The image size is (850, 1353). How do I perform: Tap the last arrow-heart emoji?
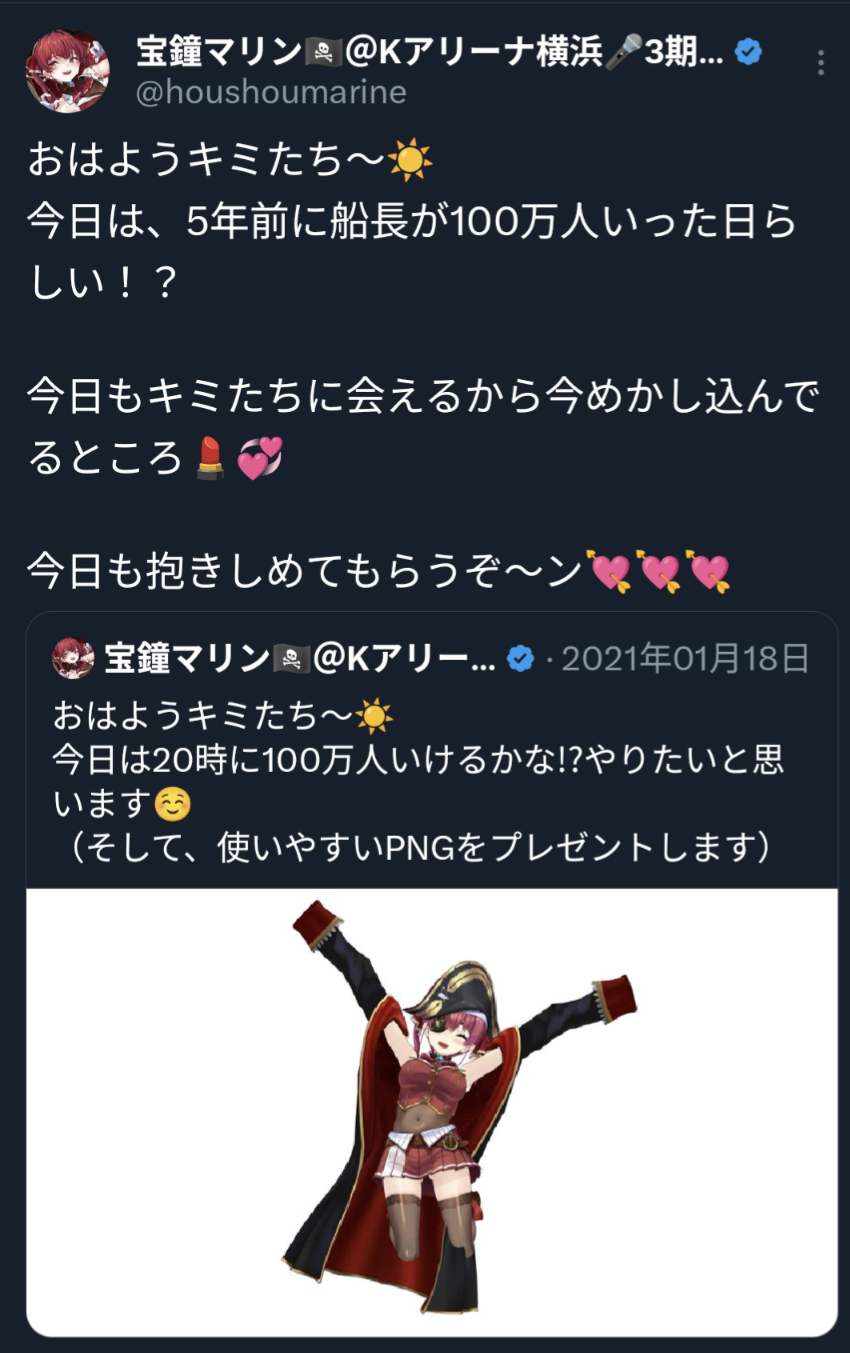[x=709, y=570]
